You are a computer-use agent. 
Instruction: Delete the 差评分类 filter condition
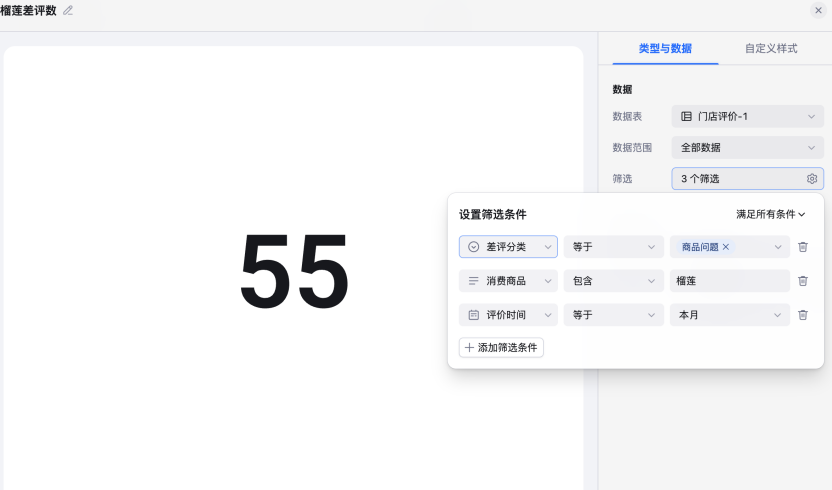click(803, 247)
